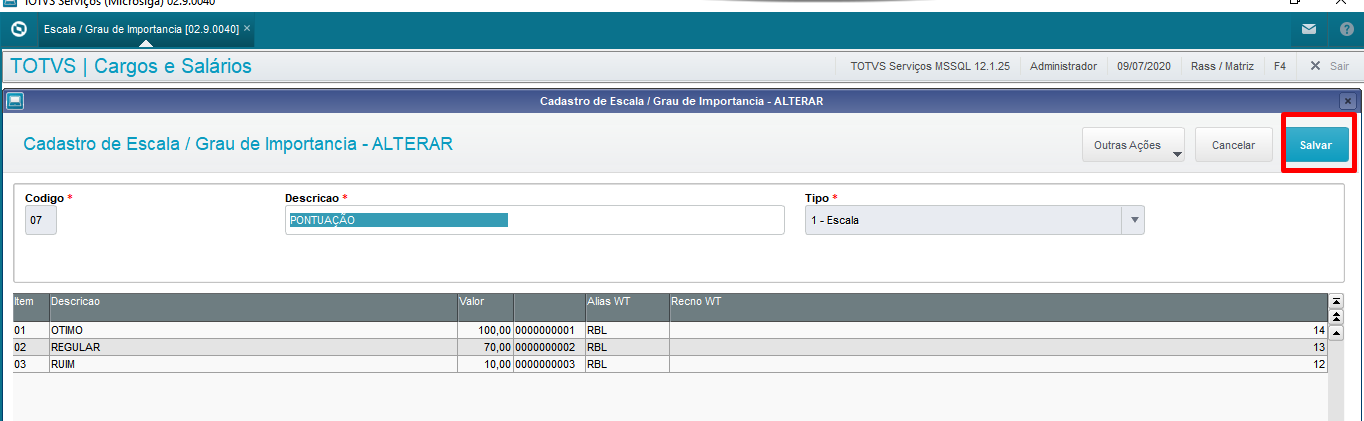Click item number 01 cell
Screen dimensions: 1364x421
click(x=30, y=330)
